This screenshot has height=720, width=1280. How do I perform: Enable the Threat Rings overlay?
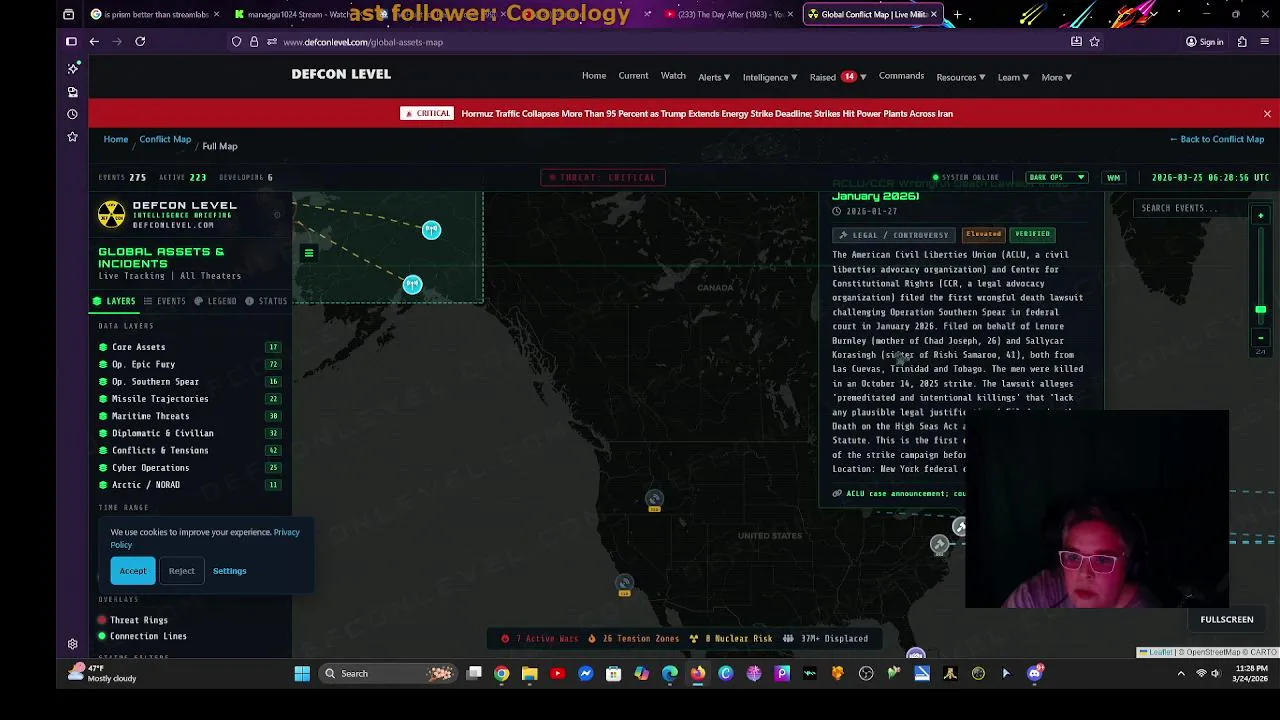(133, 620)
